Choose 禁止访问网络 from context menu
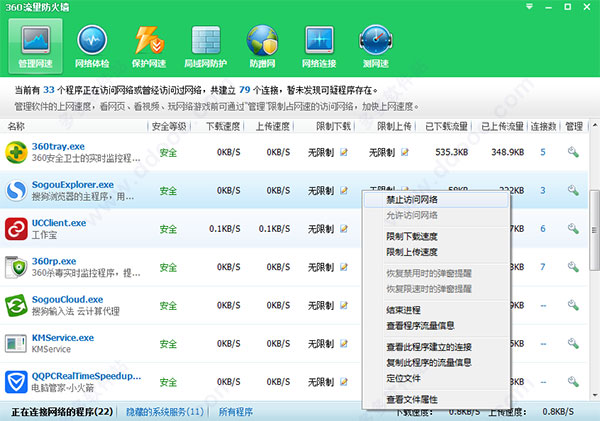Screen dimensions: 600x421 (x=412, y=200)
